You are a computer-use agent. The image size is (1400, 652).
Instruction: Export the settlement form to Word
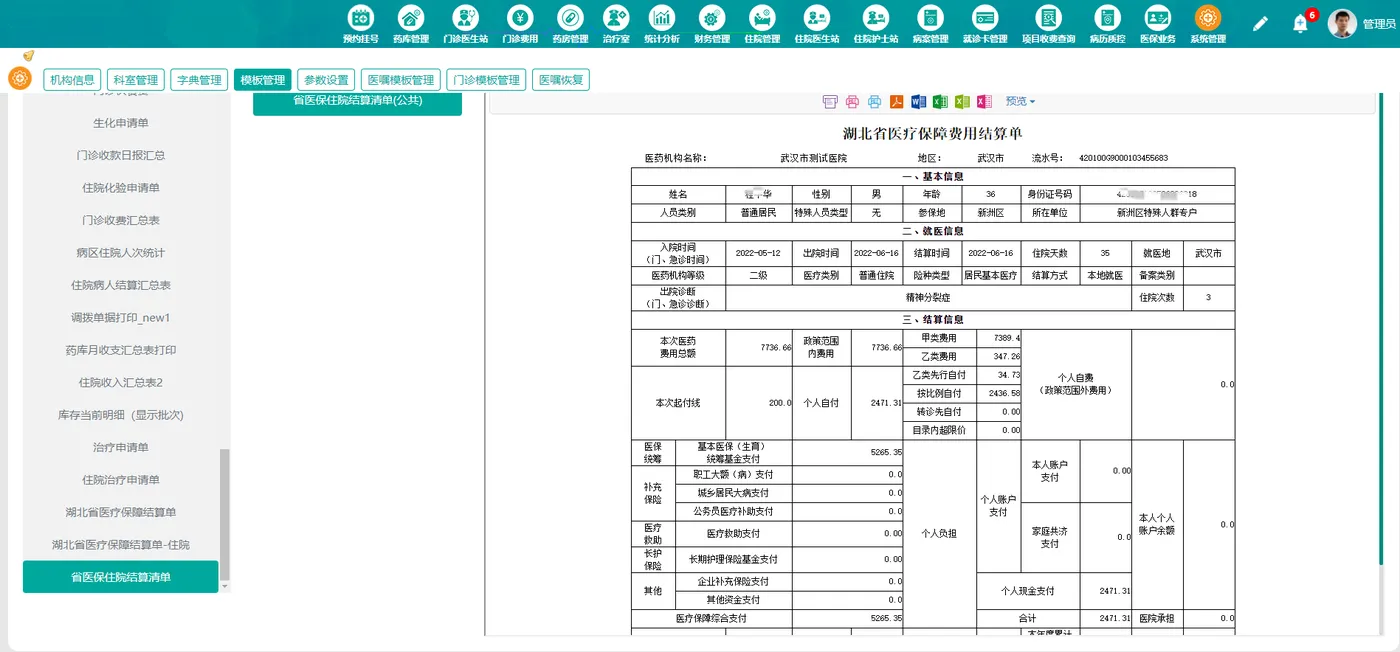(920, 101)
